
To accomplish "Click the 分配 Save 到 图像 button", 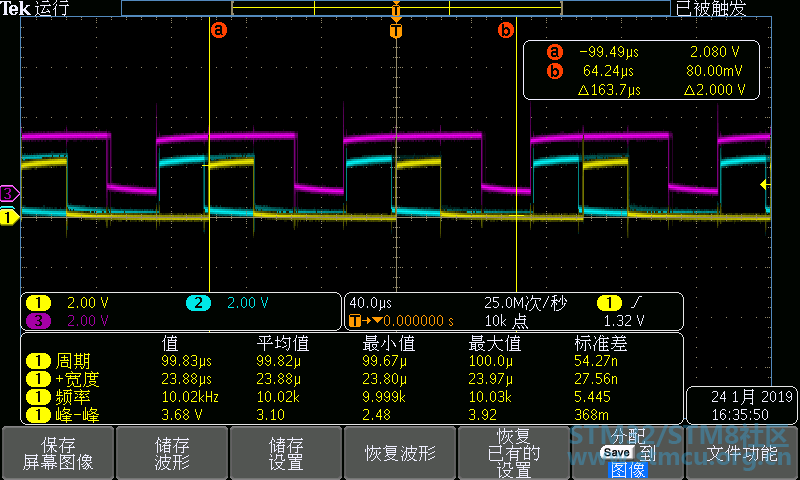I will pos(628,453).
